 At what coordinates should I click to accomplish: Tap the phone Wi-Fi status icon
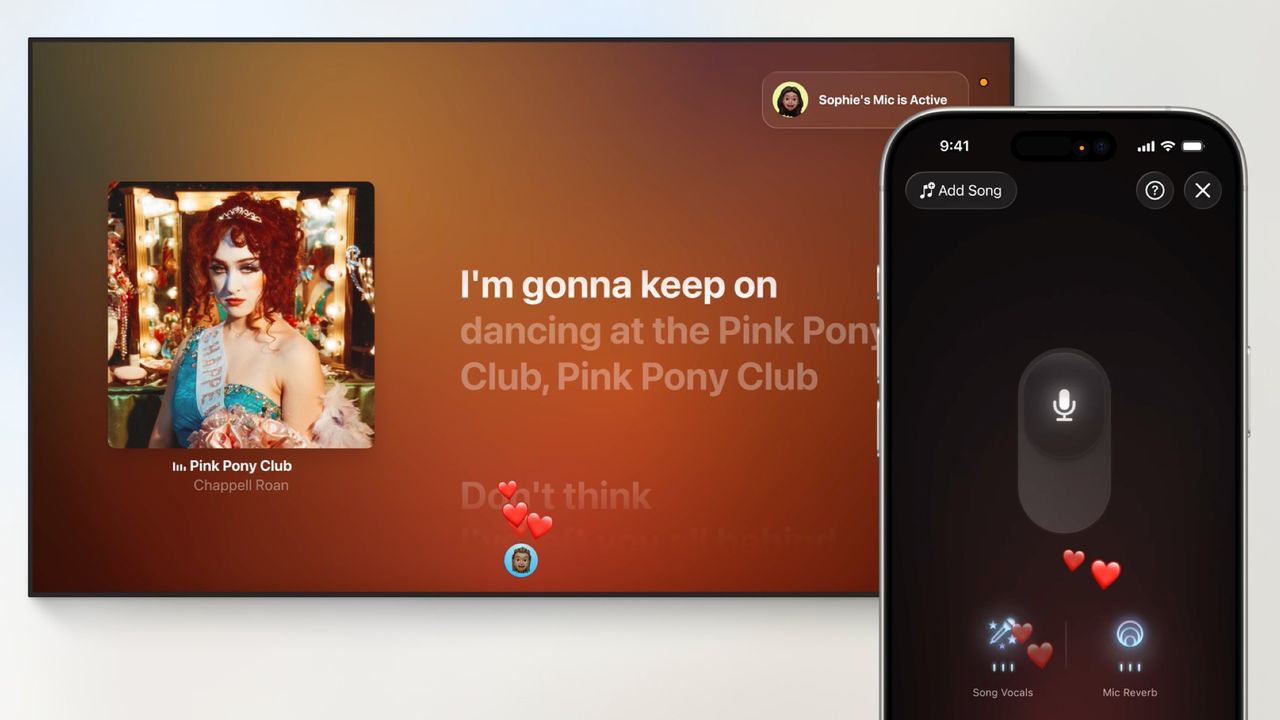pyautogui.click(x=1167, y=146)
